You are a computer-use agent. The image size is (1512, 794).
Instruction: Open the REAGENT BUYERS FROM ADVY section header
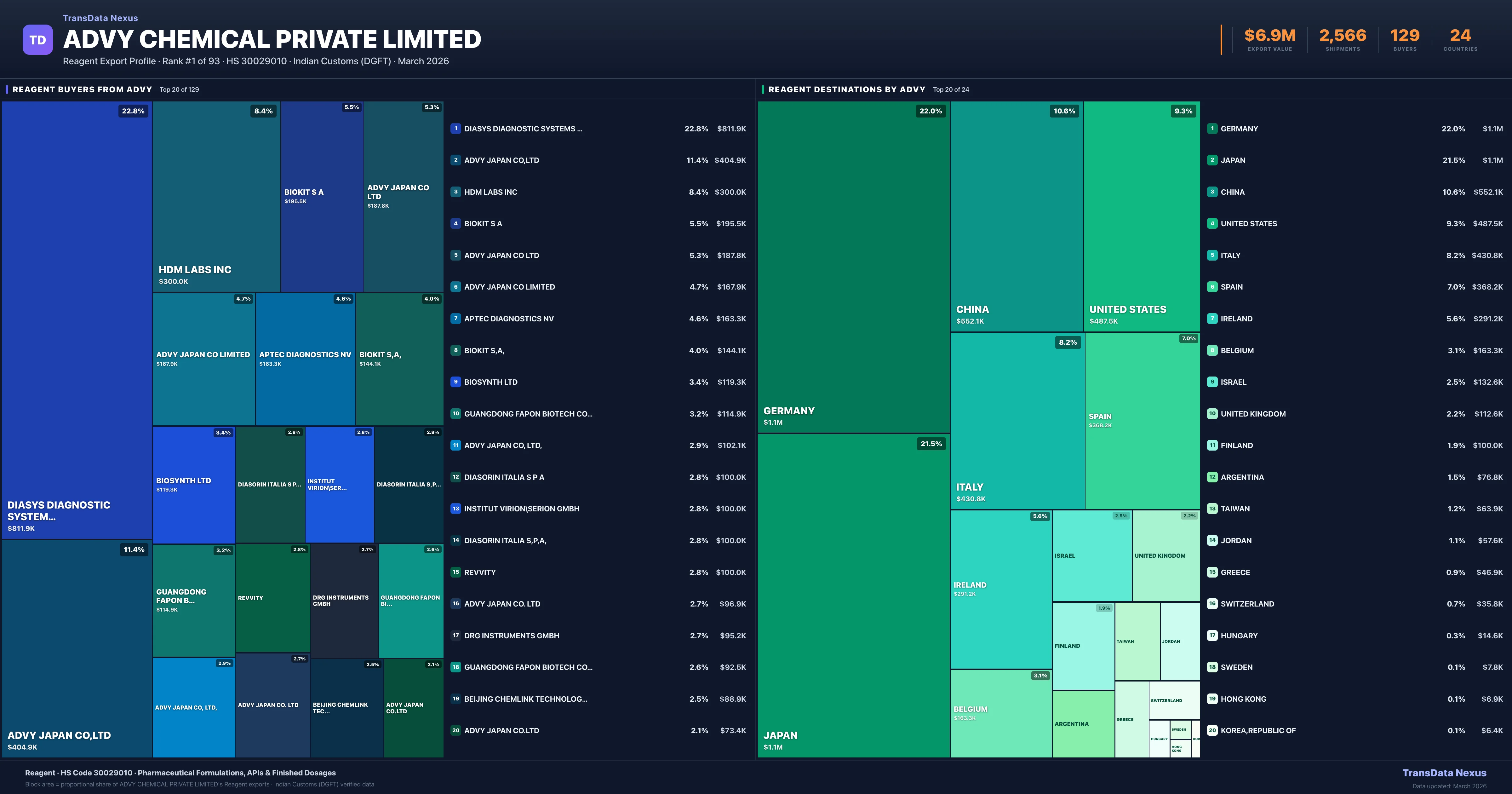click(x=82, y=89)
